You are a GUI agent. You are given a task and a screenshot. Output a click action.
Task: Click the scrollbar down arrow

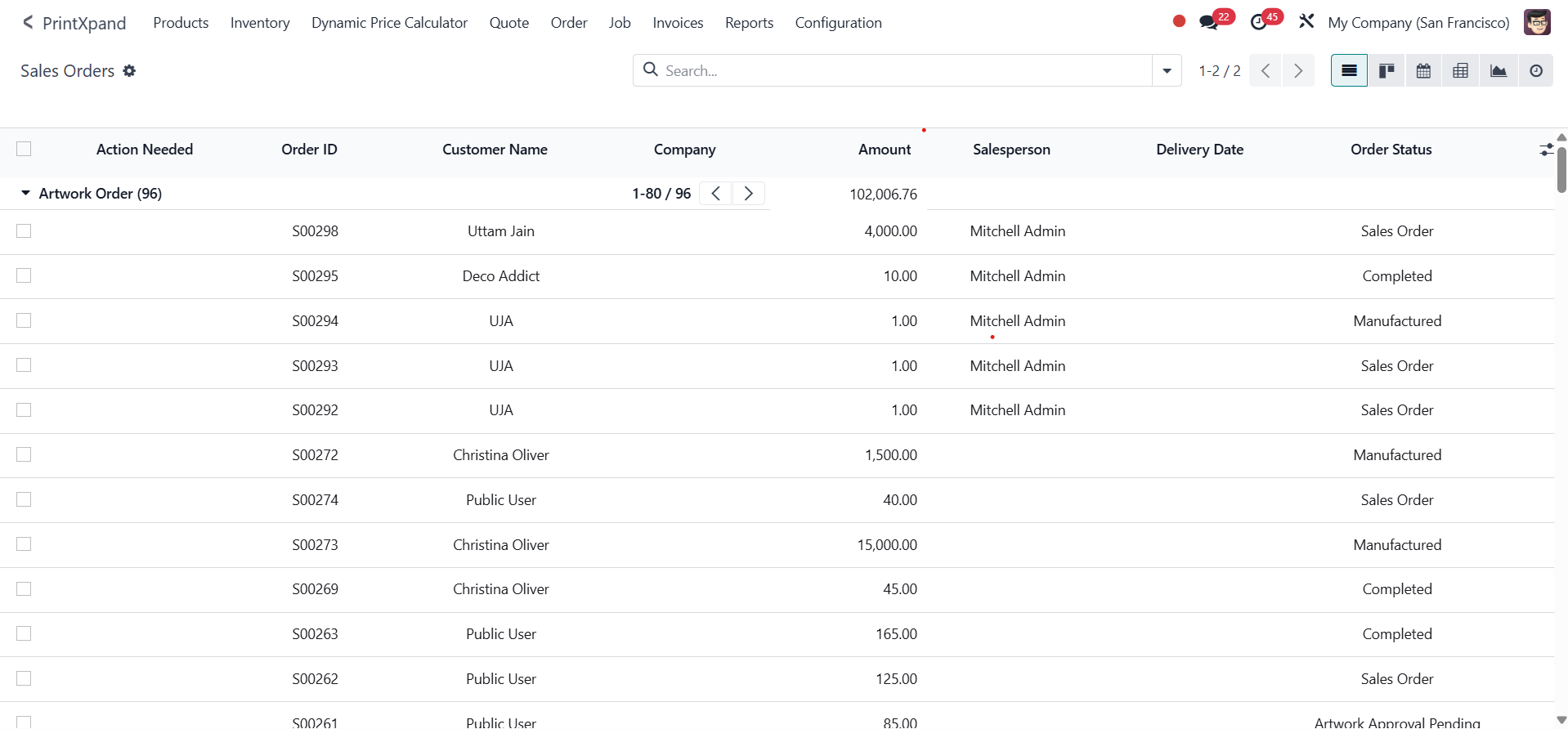(1561, 720)
